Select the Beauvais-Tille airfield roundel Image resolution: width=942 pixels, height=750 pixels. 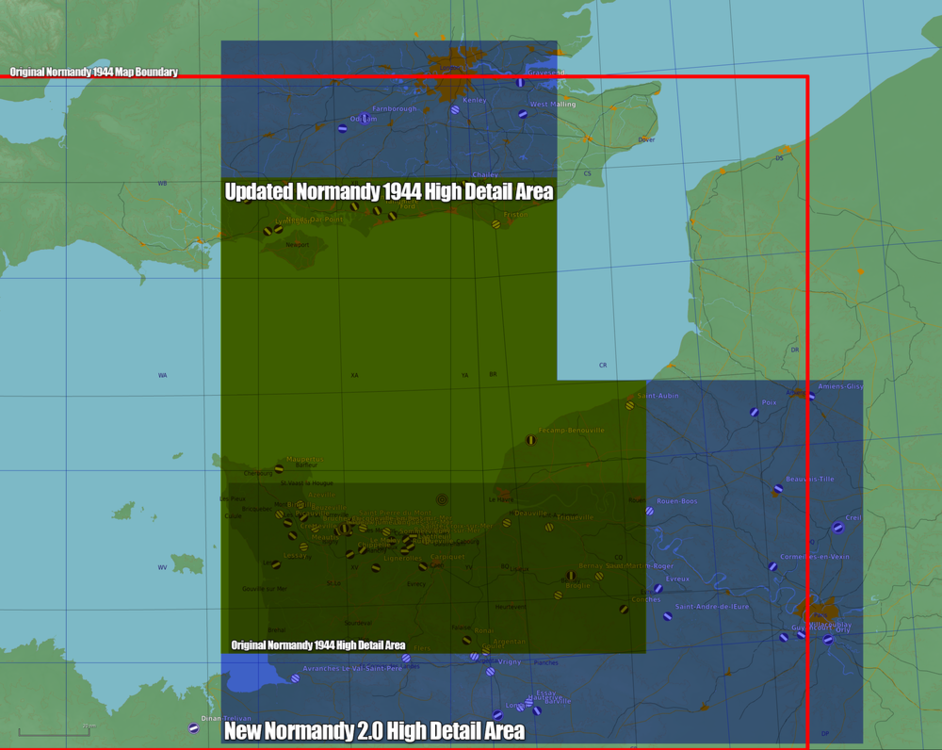pos(777,489)
